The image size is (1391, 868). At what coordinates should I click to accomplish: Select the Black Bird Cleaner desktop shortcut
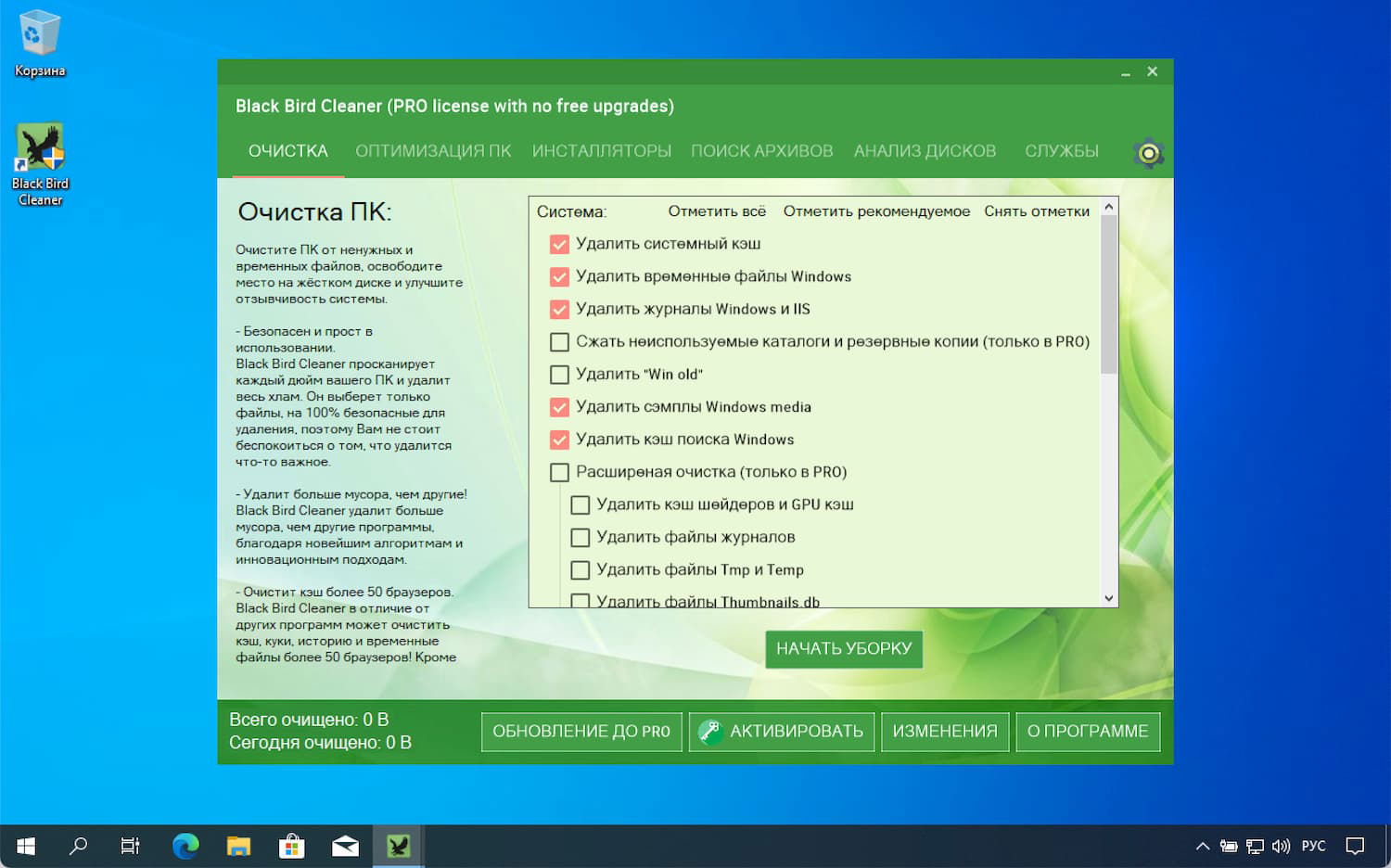[40, 165]
